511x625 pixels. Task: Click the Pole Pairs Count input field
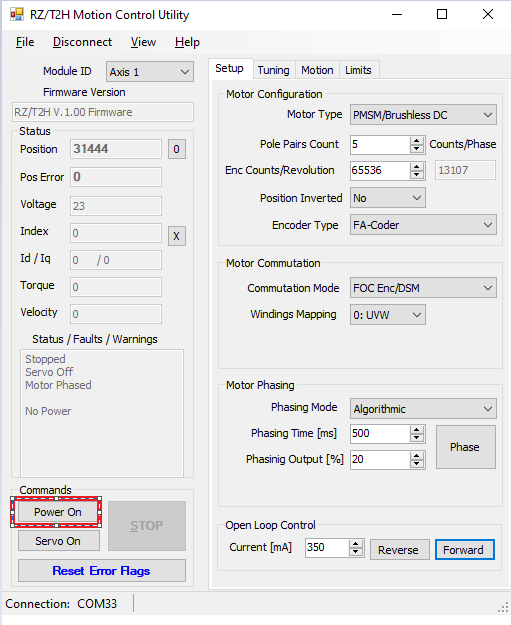[380, 144]
